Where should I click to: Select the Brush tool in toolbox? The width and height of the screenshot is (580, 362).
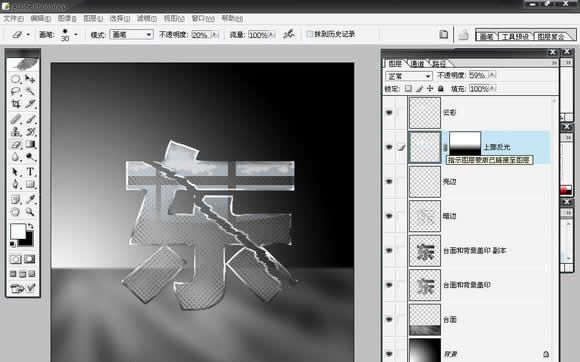(x=30, y=119)
